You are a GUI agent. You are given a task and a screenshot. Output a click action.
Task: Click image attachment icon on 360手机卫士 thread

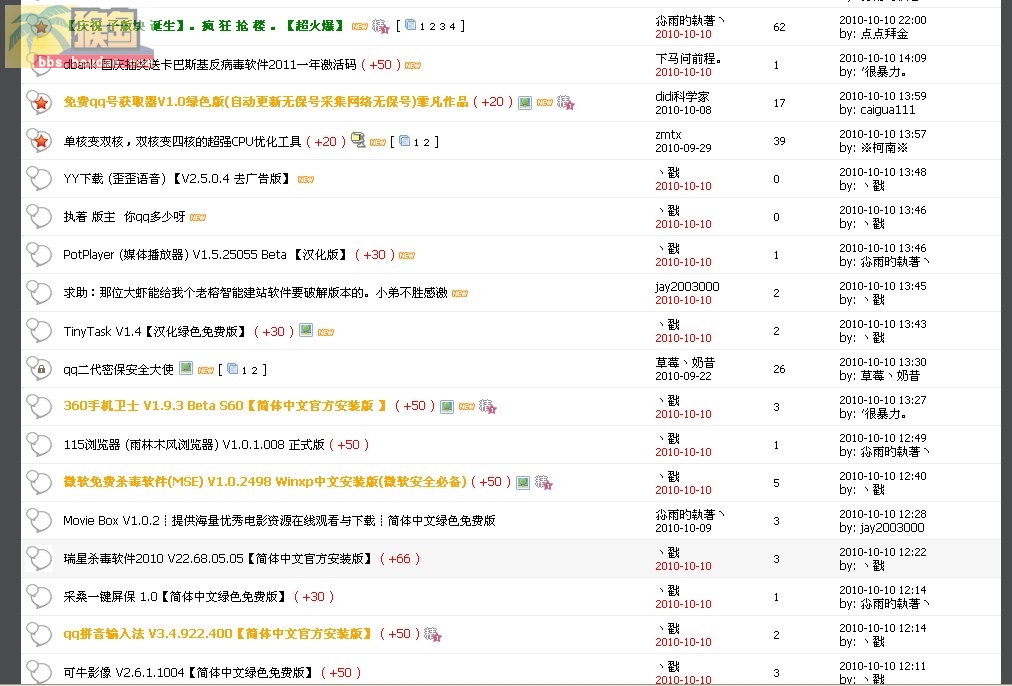[447, 407]
